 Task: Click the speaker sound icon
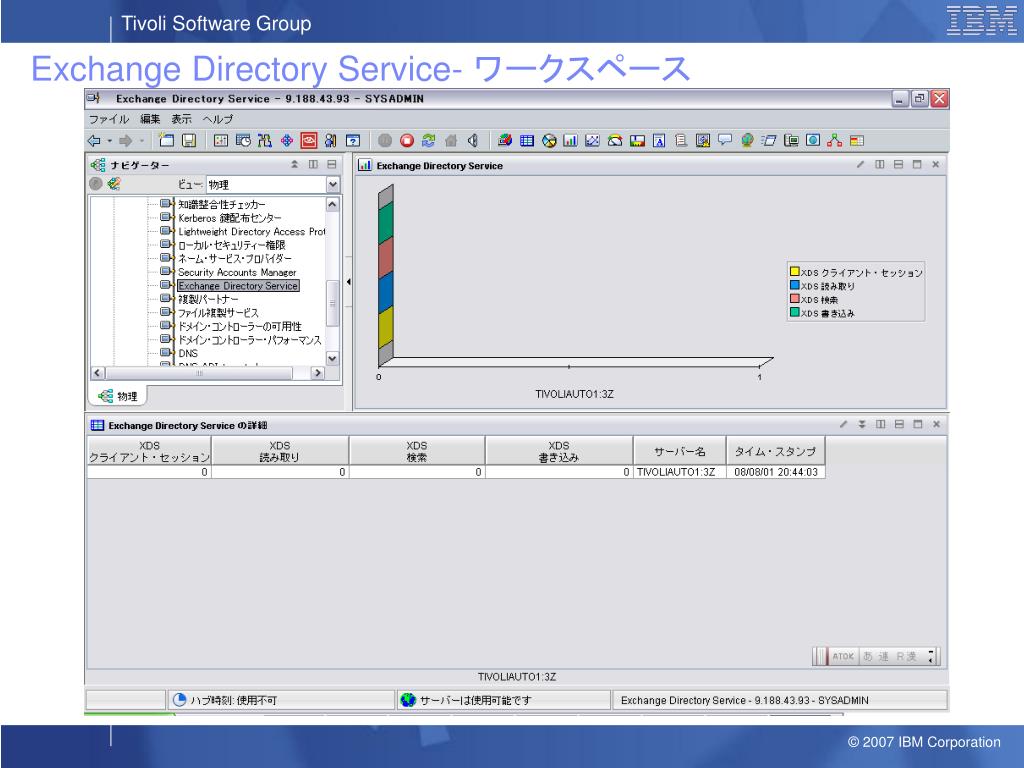pos(473,140)
